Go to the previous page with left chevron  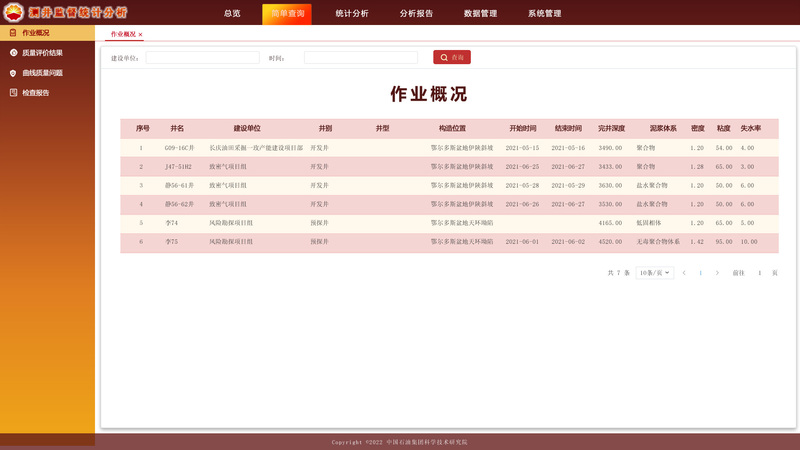click(684, 273)
